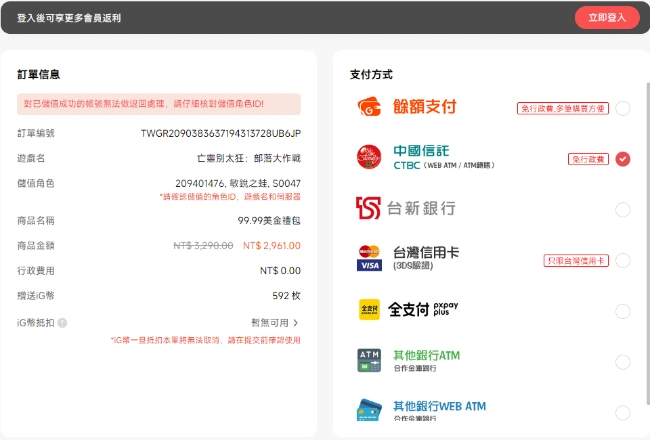Viewport: 650px width, 440px height.
Task: Click the 592 枚 bonus iG coins value
Action: (x=286, y=296)
